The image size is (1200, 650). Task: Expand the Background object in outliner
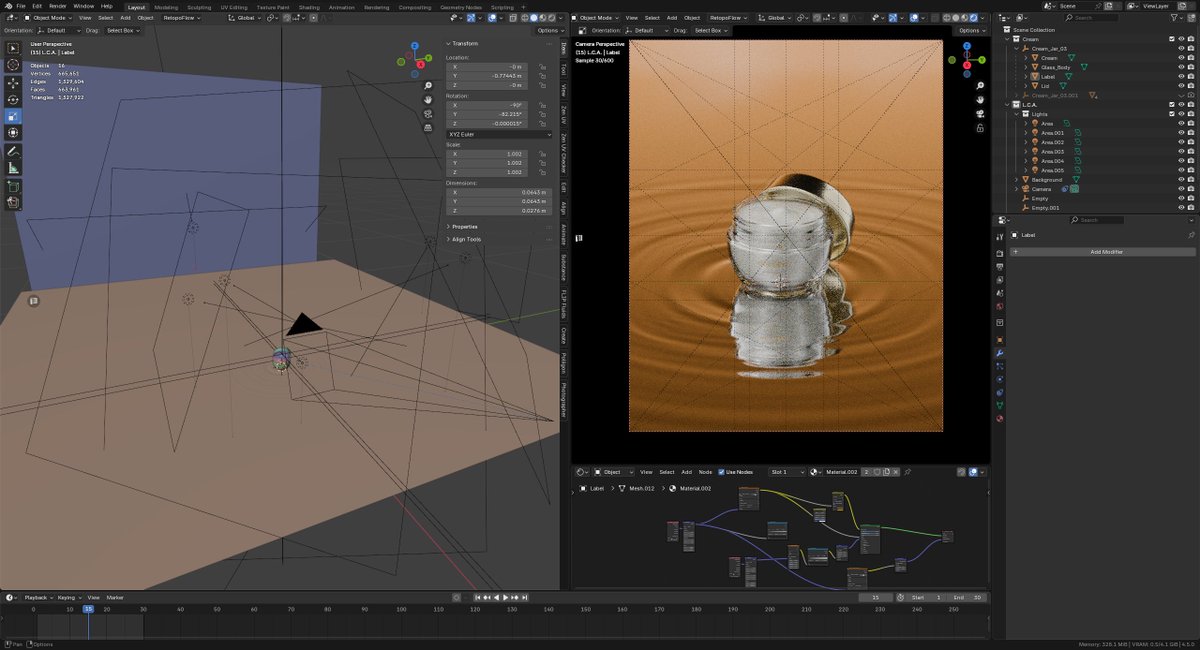(1017, 180)
